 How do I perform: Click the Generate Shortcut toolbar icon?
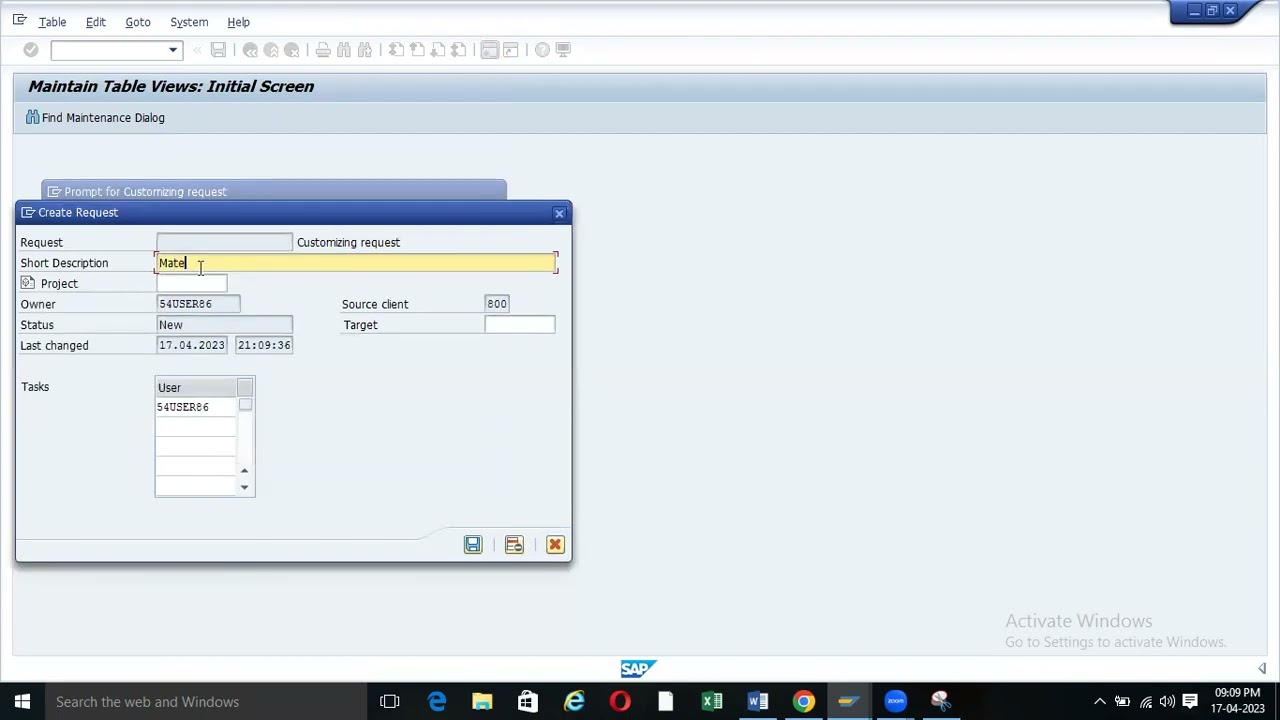(x=510, y=50)
